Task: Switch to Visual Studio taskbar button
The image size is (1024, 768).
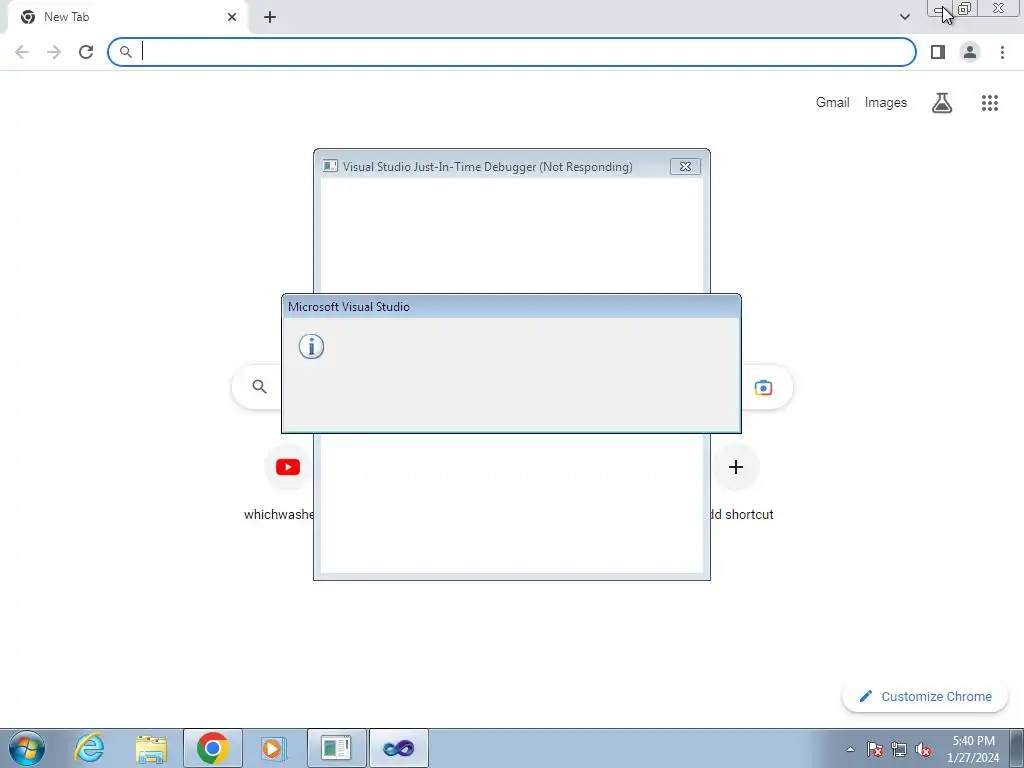Action: [x=399, y=748]
